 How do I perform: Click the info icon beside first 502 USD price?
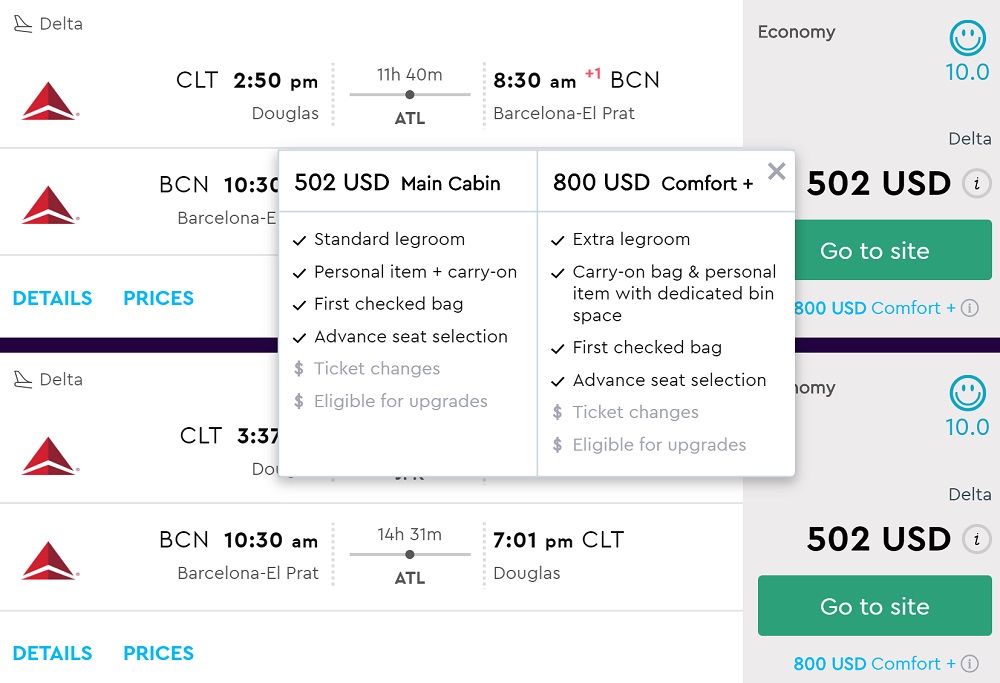tap(976, 184)
